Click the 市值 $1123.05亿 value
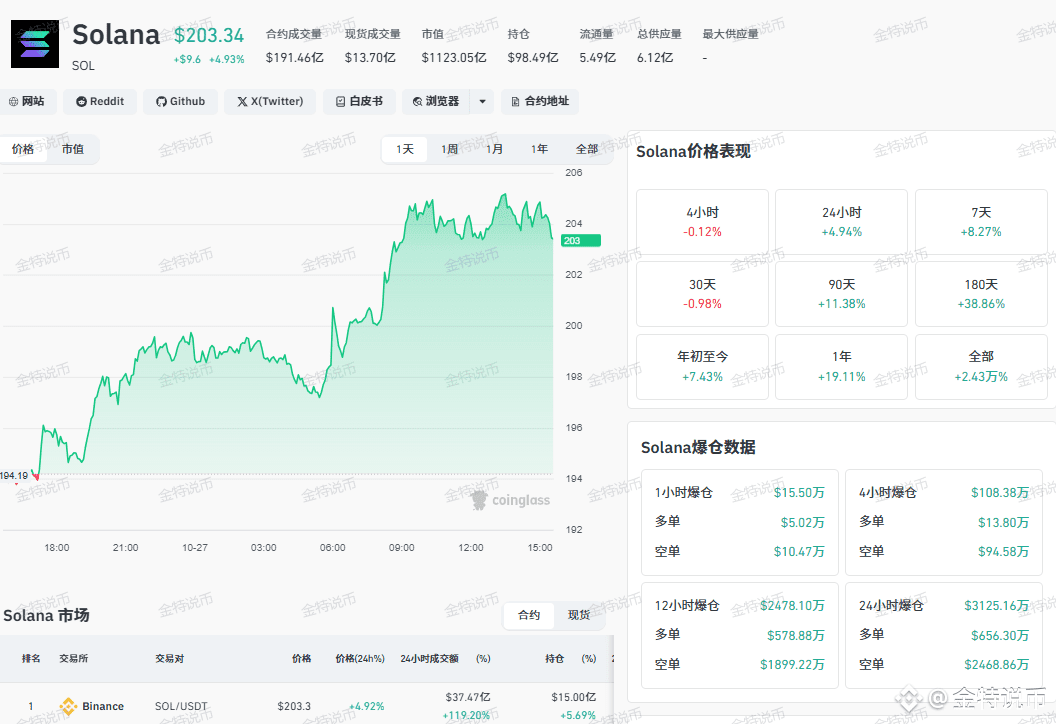Screen dimensions: 1056x724 pyautogui.click(x=454, y=58)
